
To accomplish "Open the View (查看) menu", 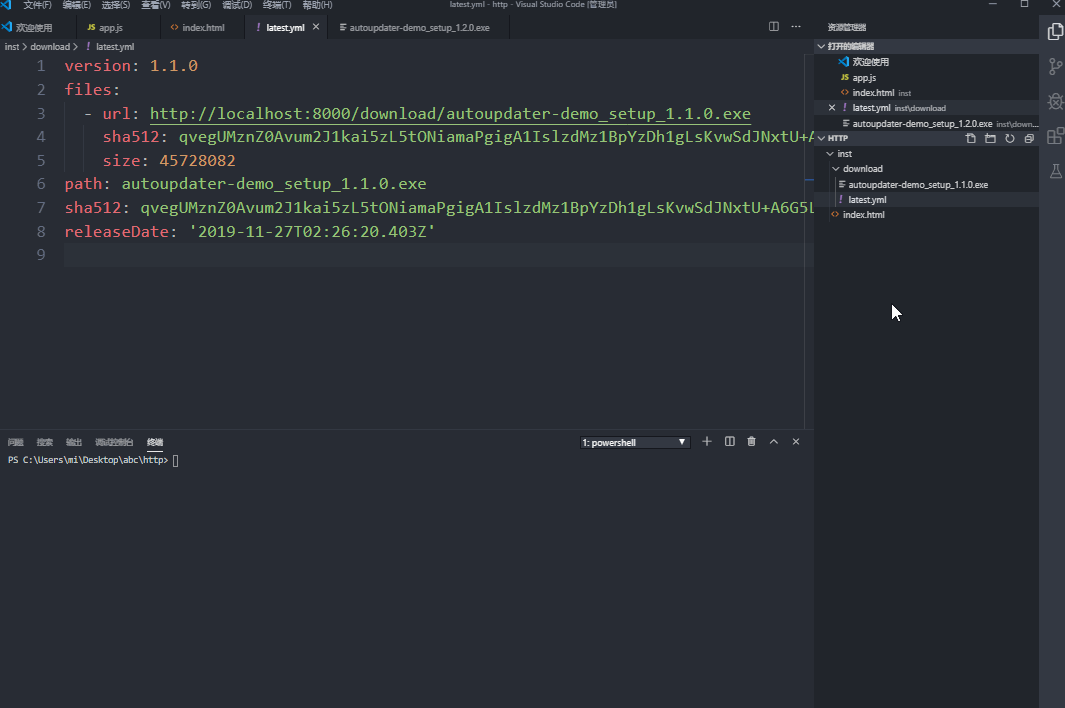I will tap(156, 5).
